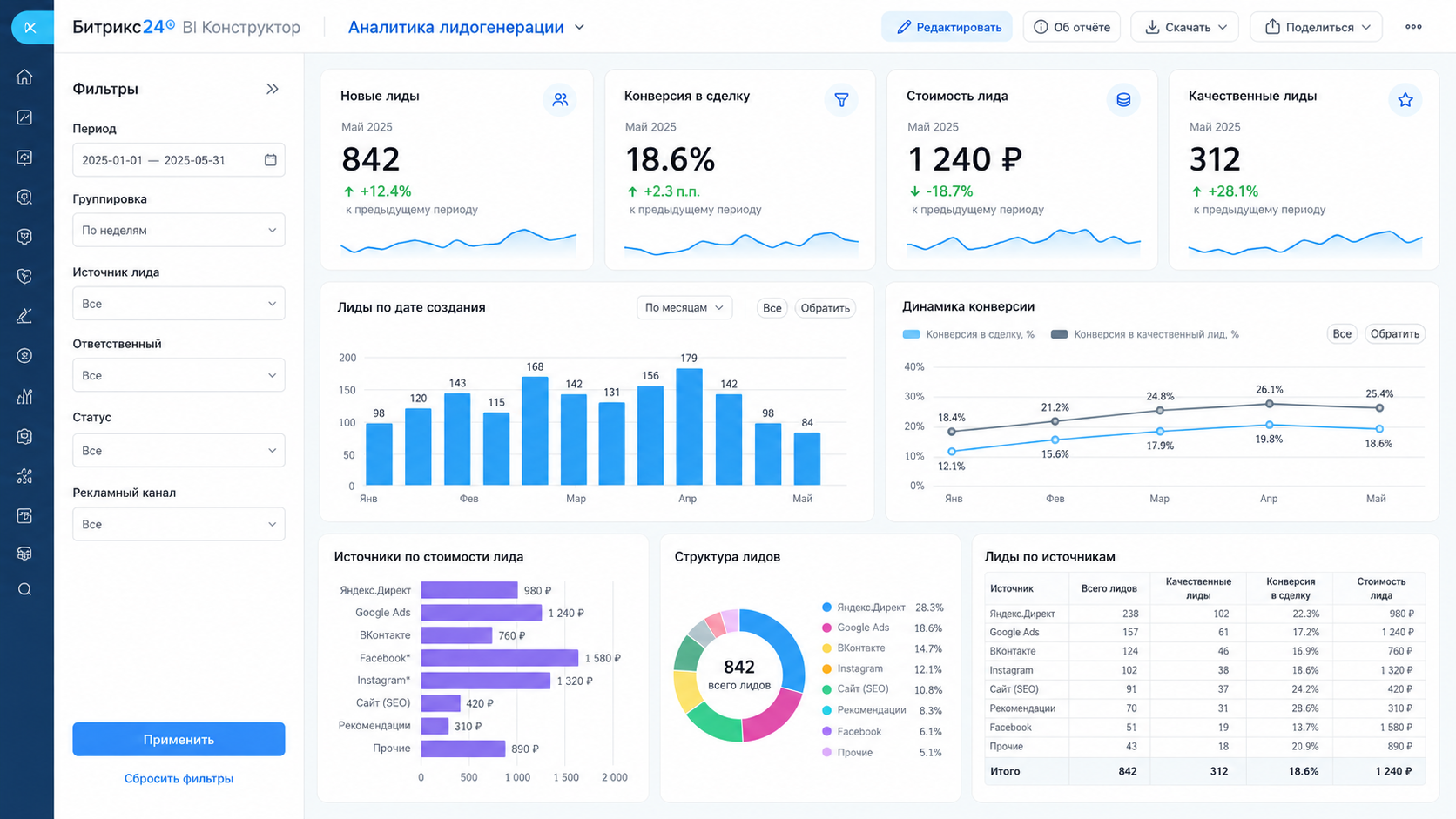Screen dimensions: 1456x819
Task: Click the star icon on Качественные лиды card
Action: [x=1405, y=100]
